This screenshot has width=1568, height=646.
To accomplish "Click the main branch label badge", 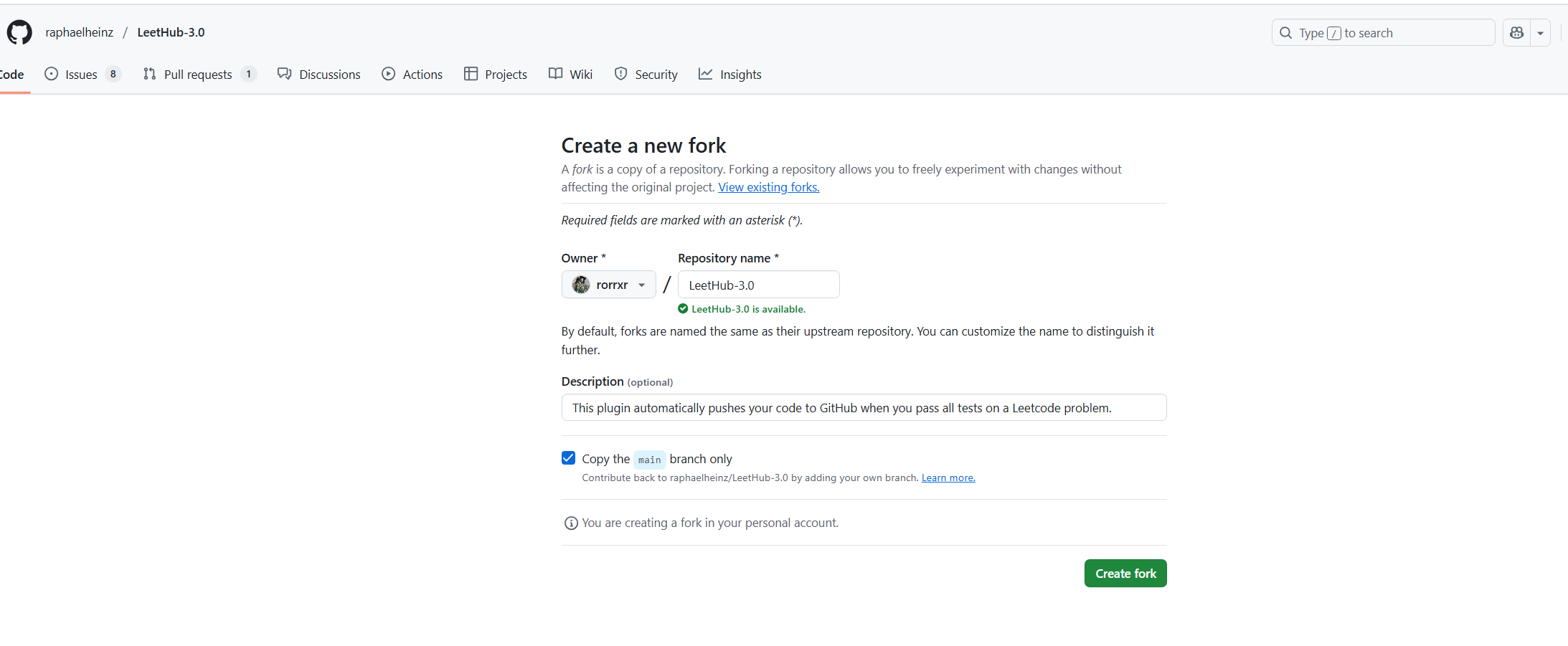I will point(650,460).
